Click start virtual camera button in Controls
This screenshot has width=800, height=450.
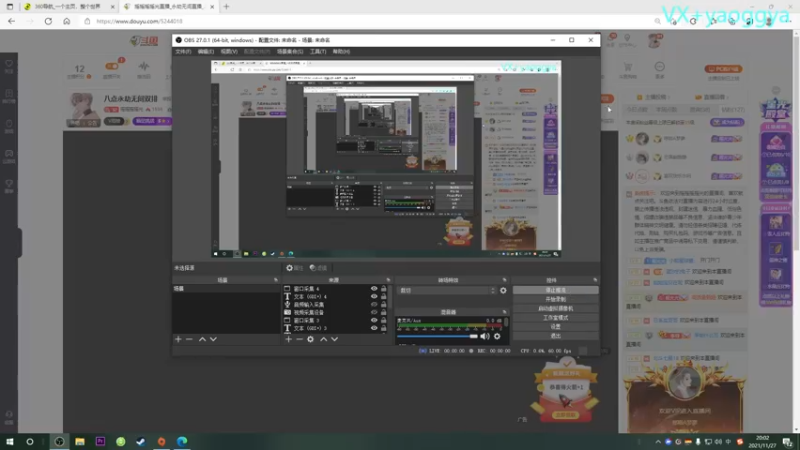coord(555,308)
